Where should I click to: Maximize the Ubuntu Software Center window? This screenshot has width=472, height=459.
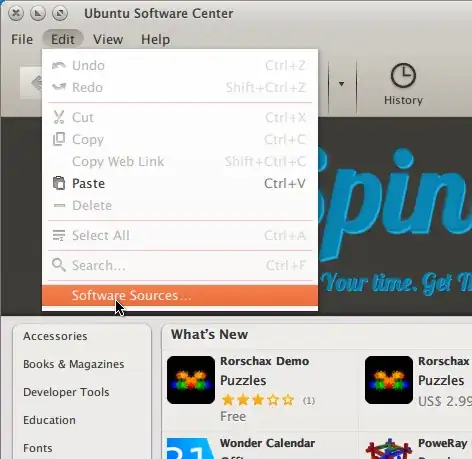[60, 13]
